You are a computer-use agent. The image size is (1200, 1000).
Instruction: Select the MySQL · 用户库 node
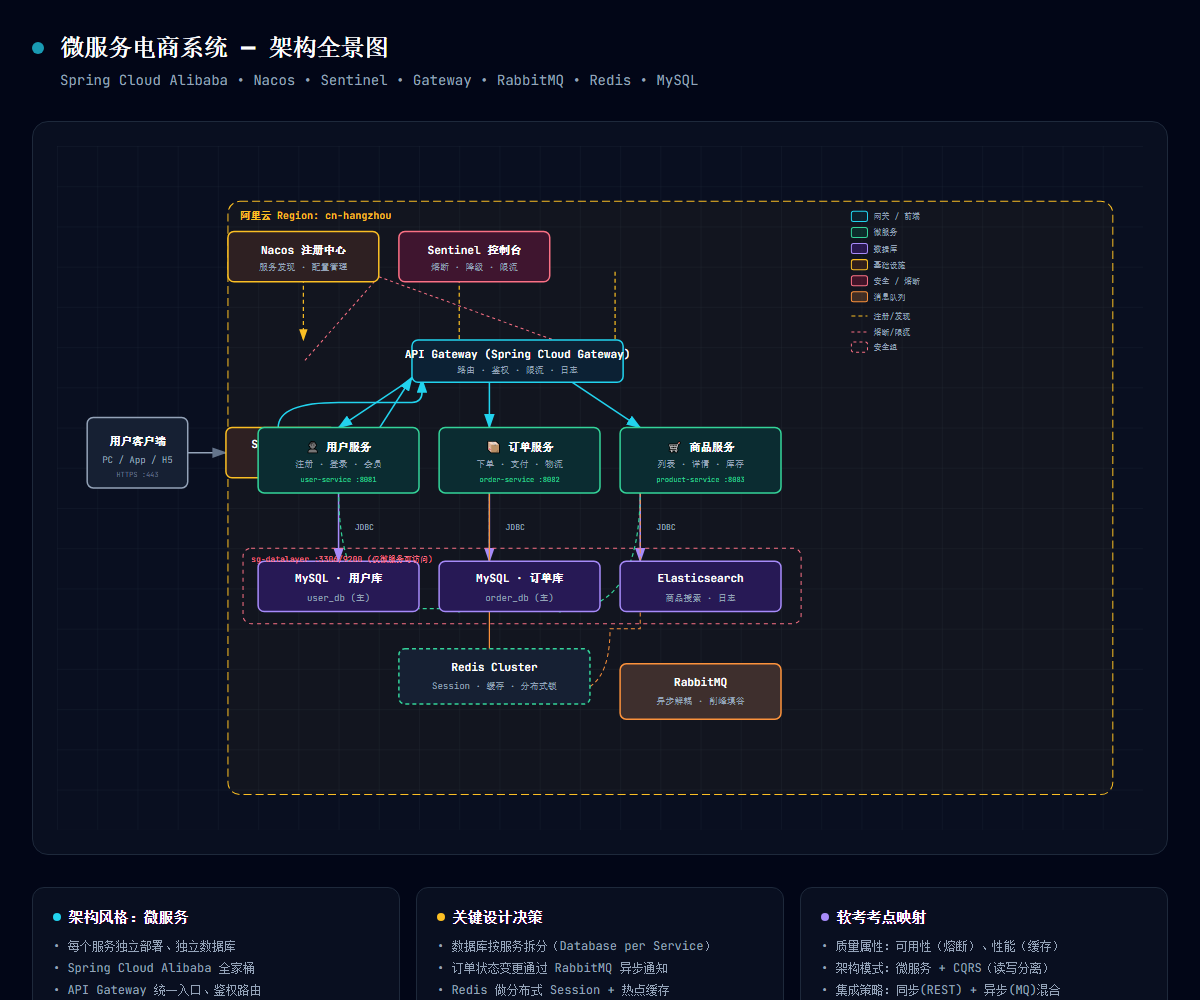pyautogui.click(x=338, y=586)
